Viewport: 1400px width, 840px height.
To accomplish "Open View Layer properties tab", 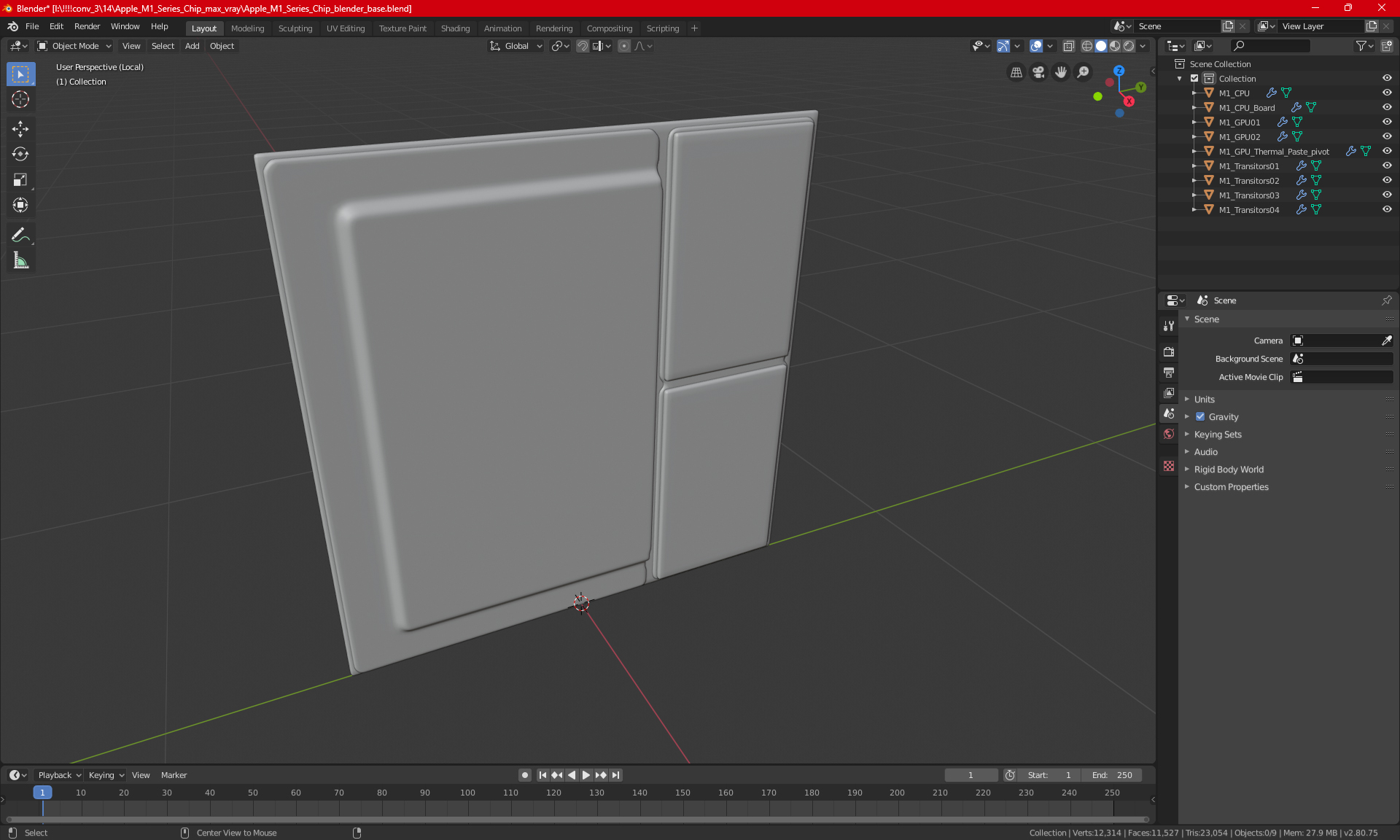I will [1169, 392].
